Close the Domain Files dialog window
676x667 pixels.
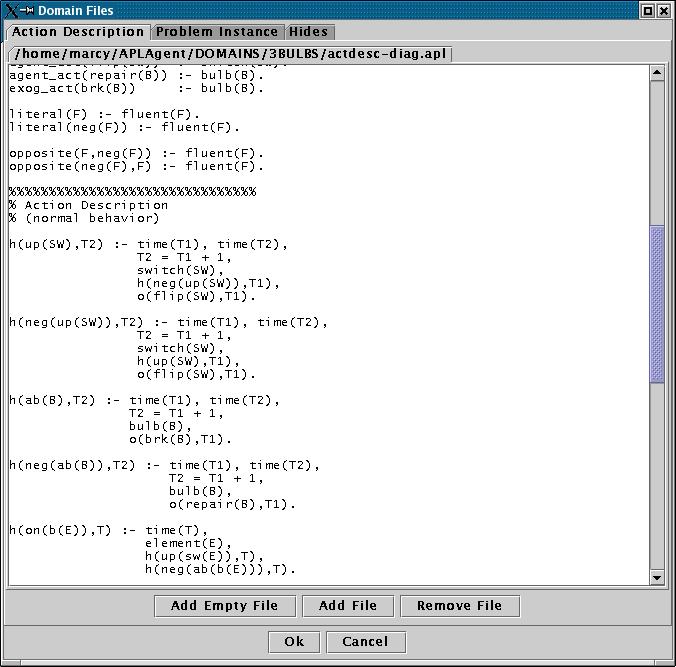(664, 10)
